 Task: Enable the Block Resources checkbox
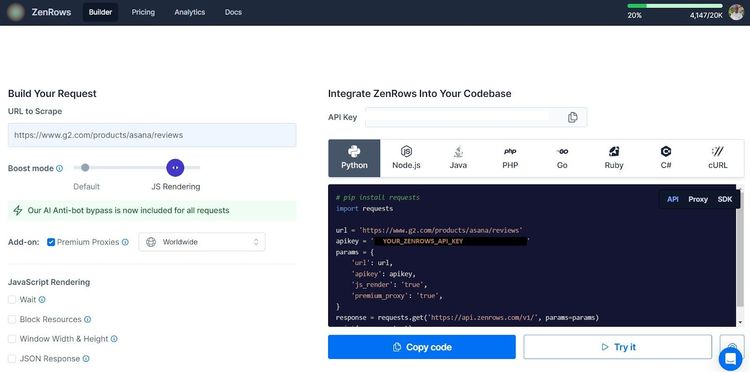tap(12, 319)
